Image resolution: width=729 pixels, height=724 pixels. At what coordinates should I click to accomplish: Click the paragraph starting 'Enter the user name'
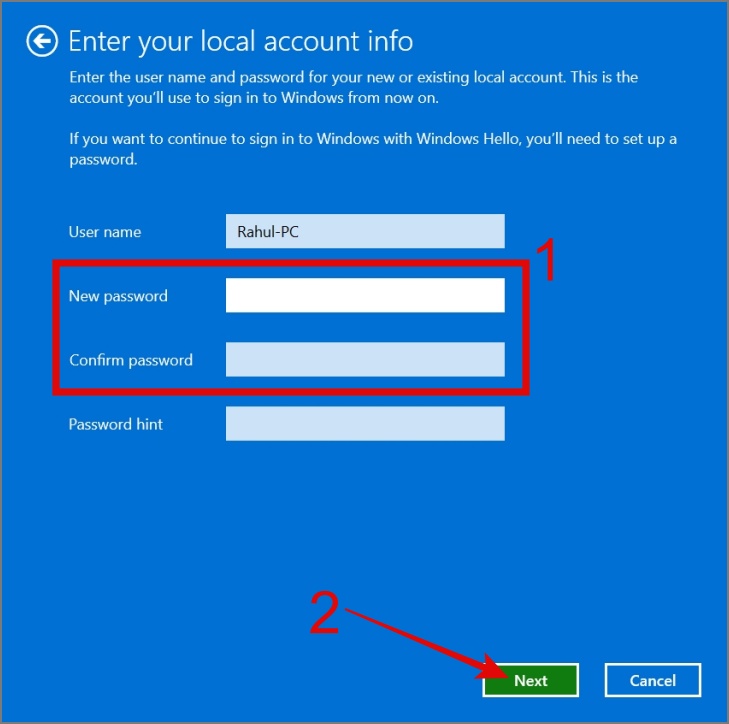click(x=353, y=87)
